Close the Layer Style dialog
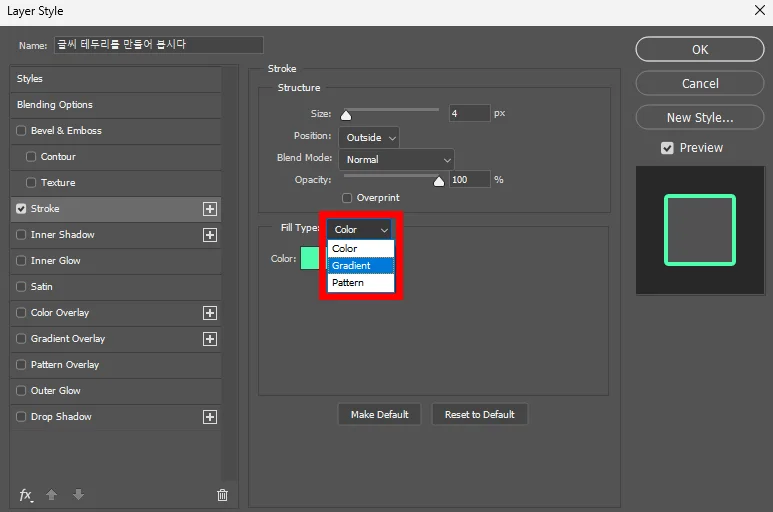This screenshot has height=512, width=773. point(760,10)
